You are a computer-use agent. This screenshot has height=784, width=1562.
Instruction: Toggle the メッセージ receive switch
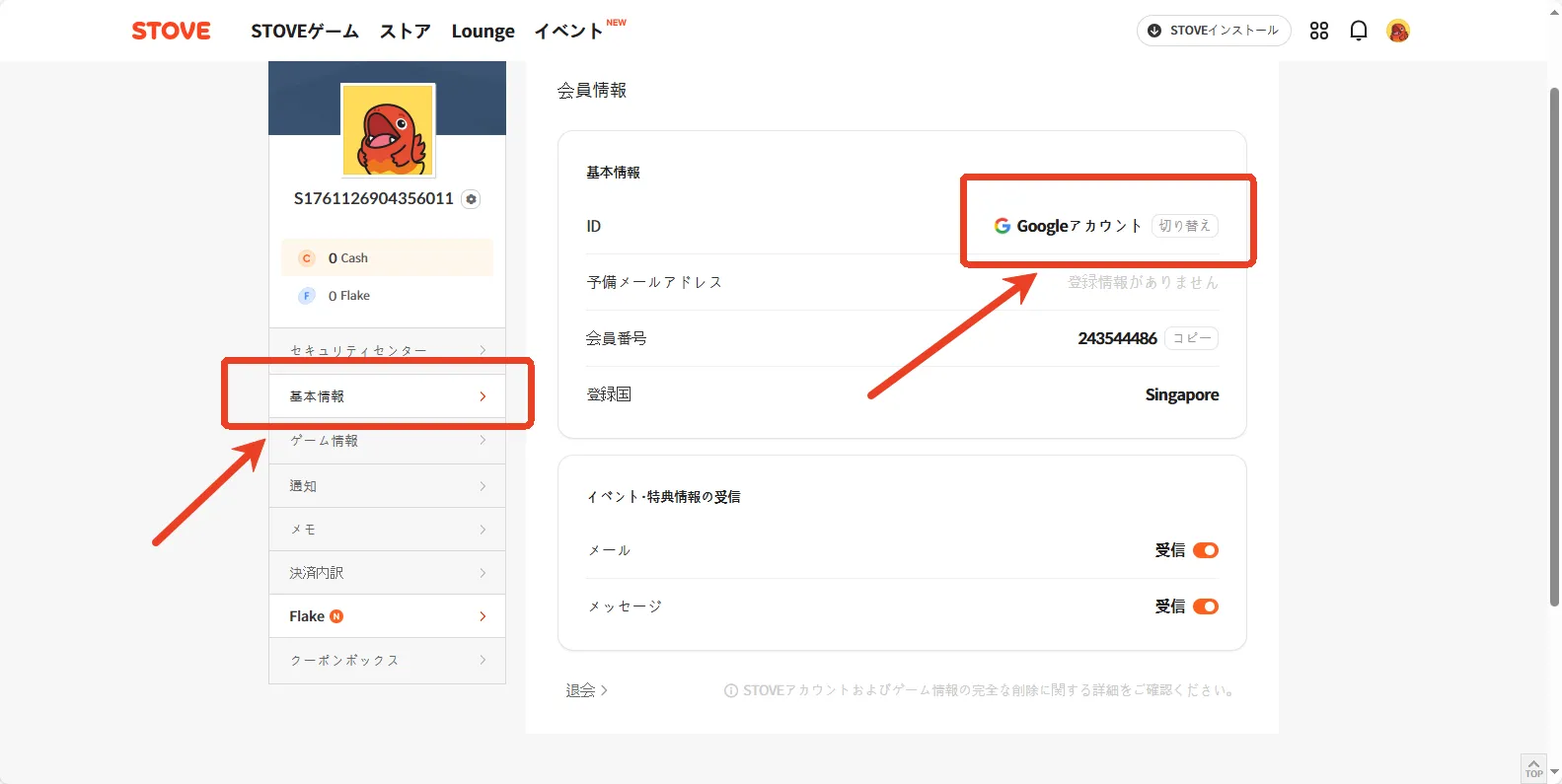[x=1205, y=606]
